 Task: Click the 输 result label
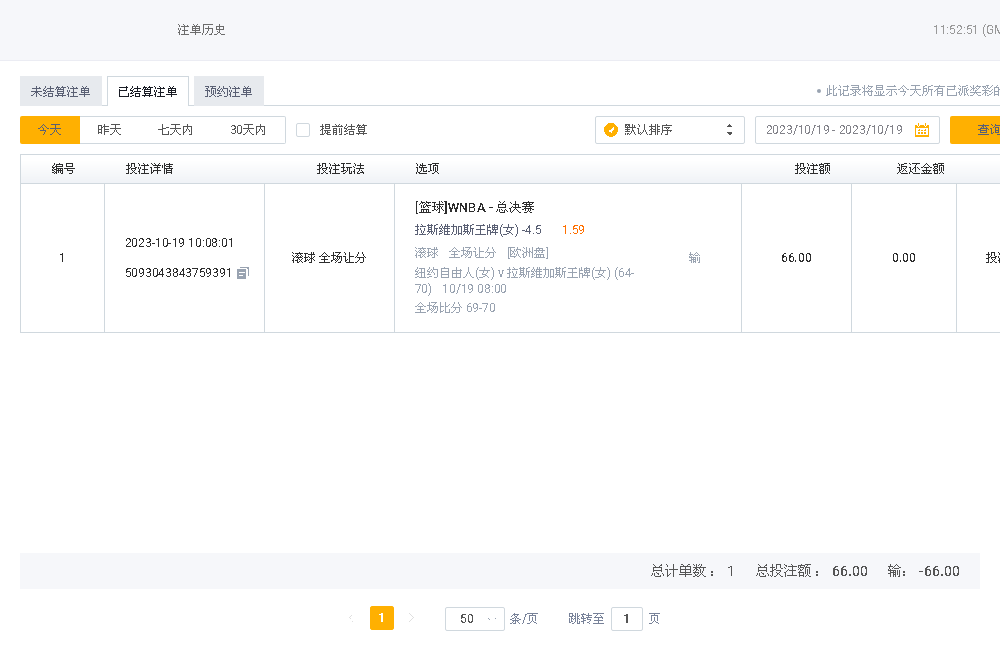pyautogui.click(x=695, y=258)
